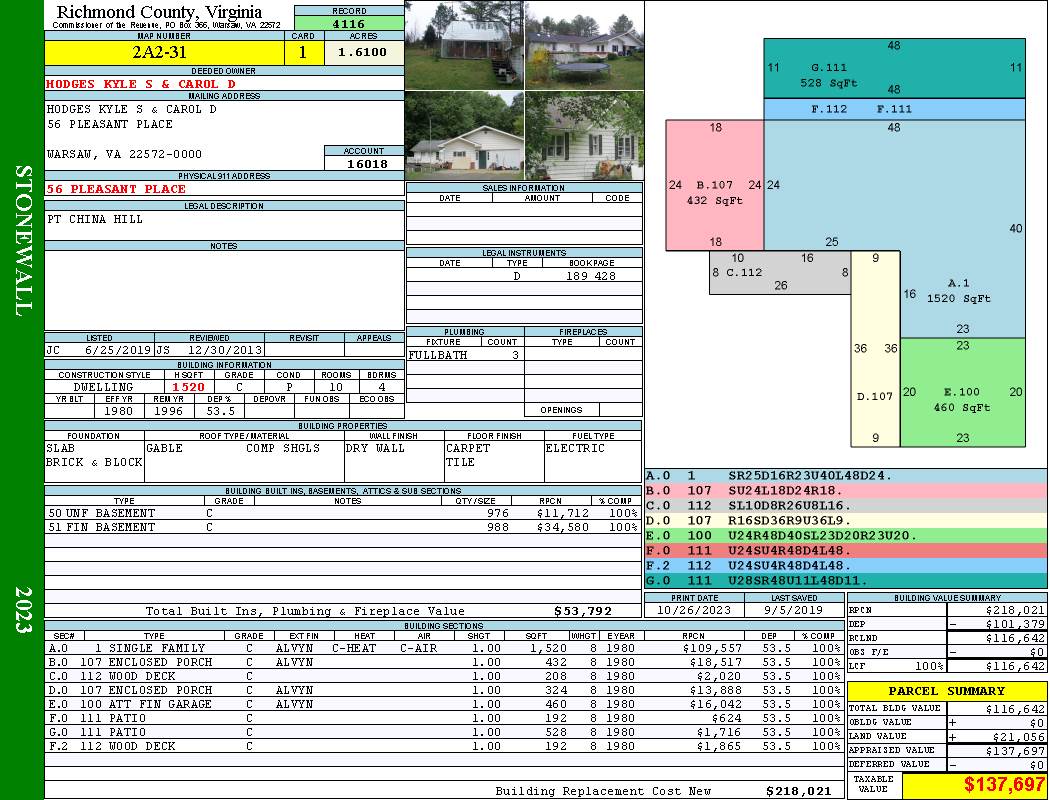
Task: Click the pink B.107 sketch section
Action: coord(715,185)
